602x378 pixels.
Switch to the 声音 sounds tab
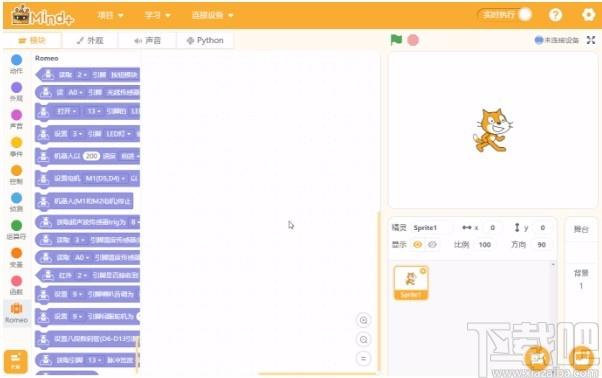[x=147, y=40]
